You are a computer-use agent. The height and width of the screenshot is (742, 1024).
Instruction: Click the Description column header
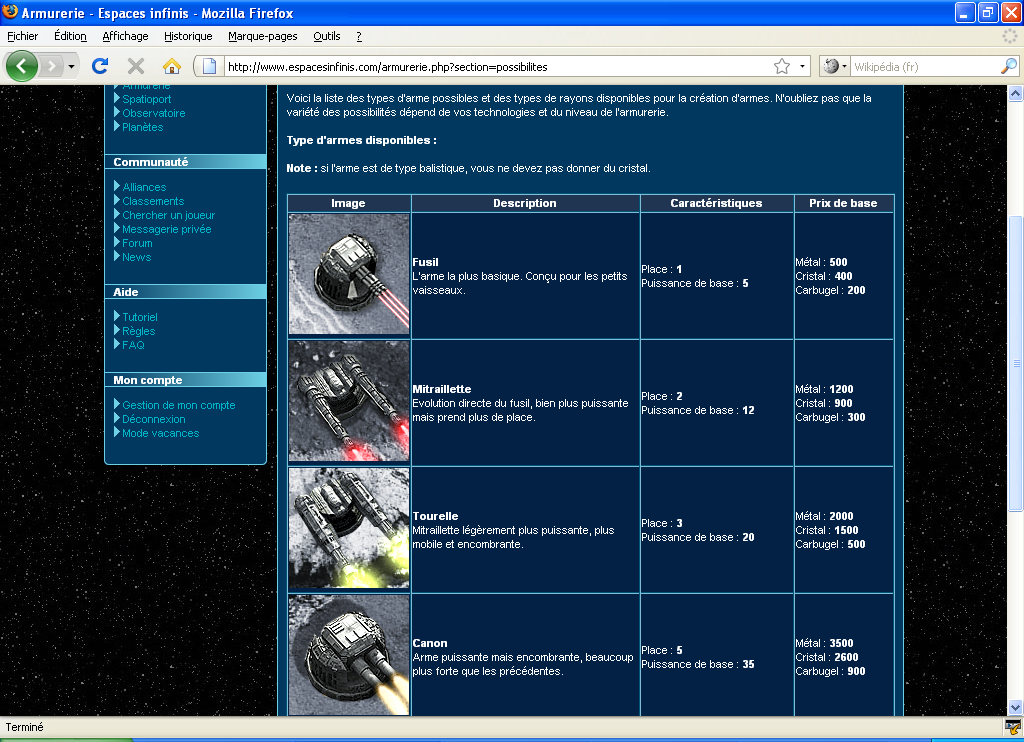pos(525,203)
